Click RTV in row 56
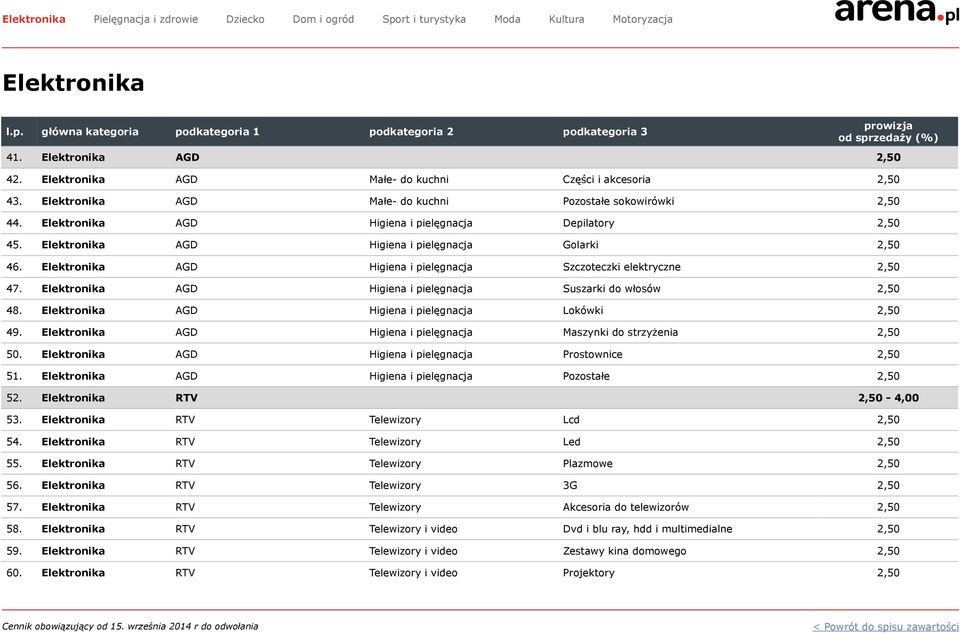 (185, 485)
